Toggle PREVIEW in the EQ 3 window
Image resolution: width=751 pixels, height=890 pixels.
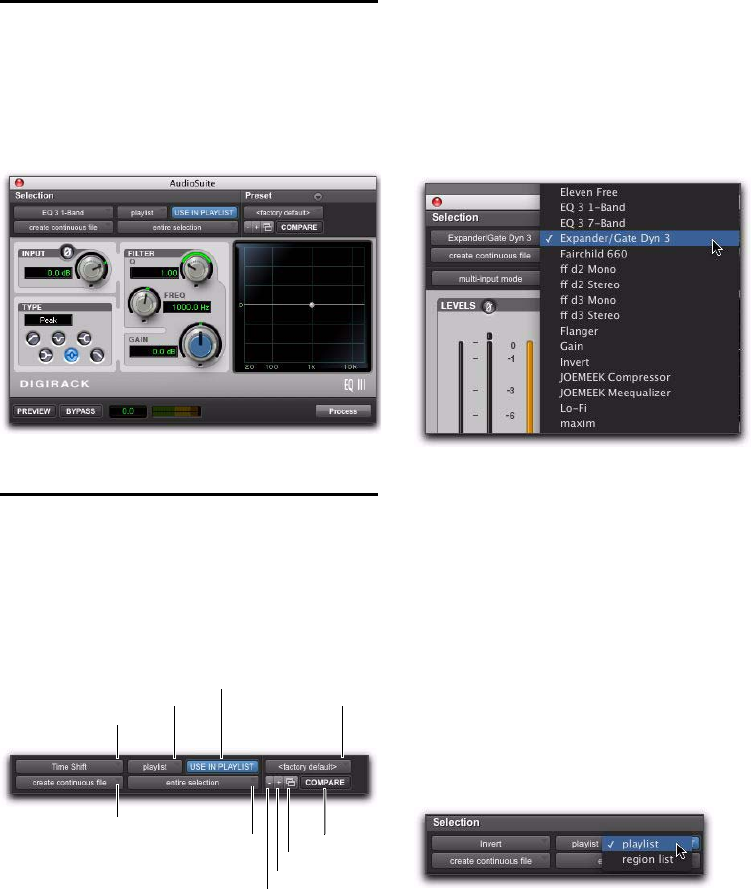point(33,411)
